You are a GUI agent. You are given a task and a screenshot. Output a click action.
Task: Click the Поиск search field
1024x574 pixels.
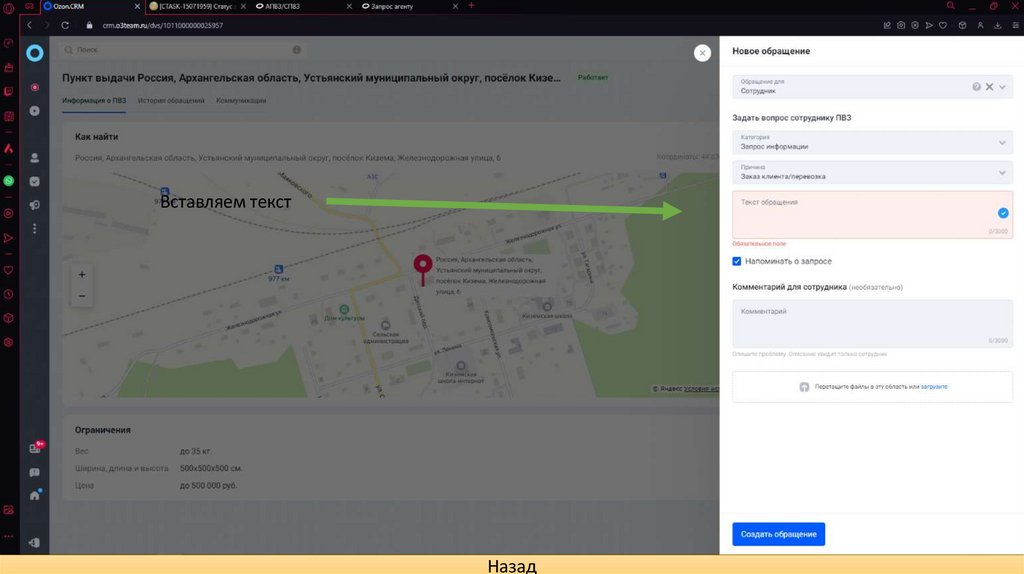[183, 50]
